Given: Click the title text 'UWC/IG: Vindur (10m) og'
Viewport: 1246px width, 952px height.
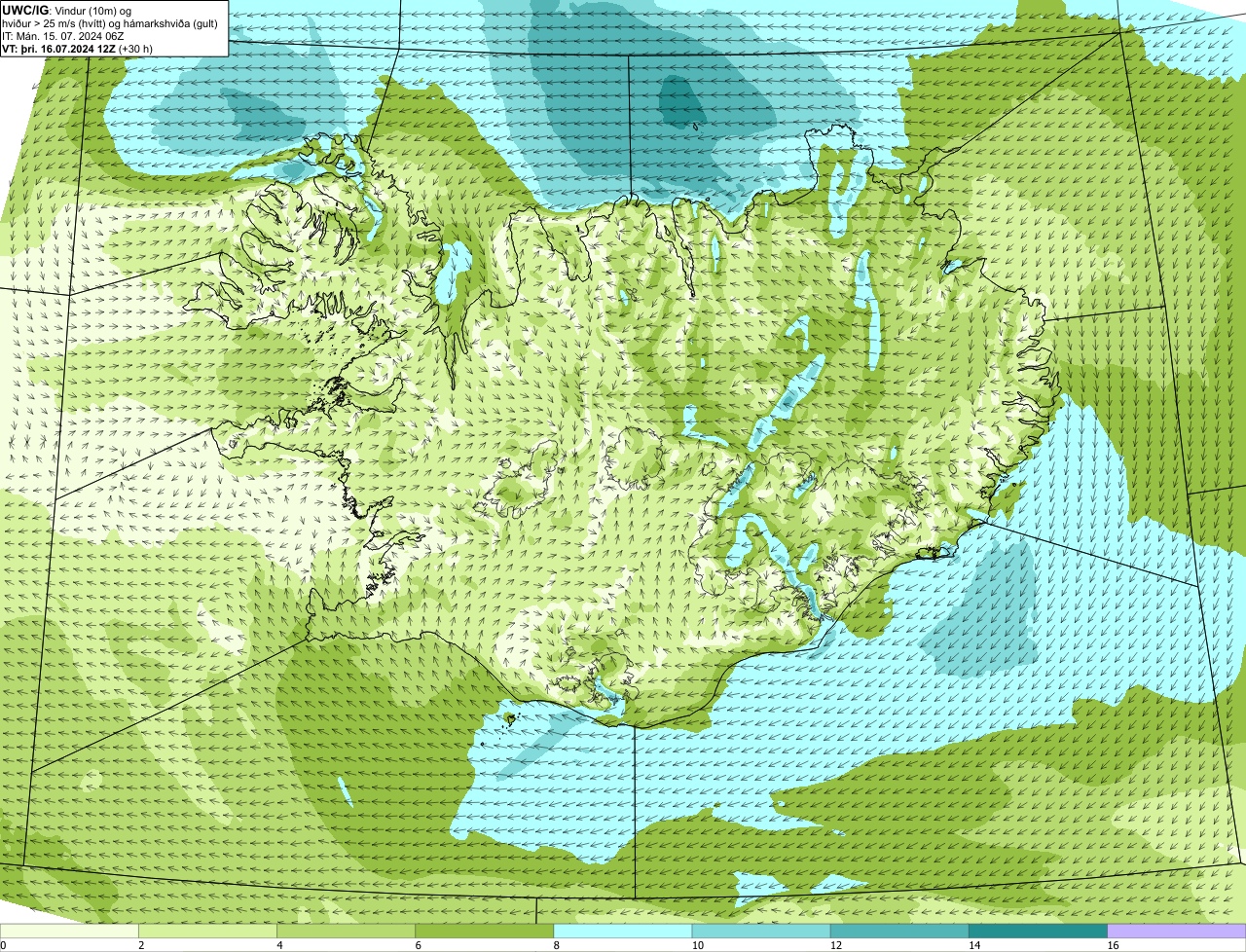Looking at the screenshot, I should click(67, 10).
